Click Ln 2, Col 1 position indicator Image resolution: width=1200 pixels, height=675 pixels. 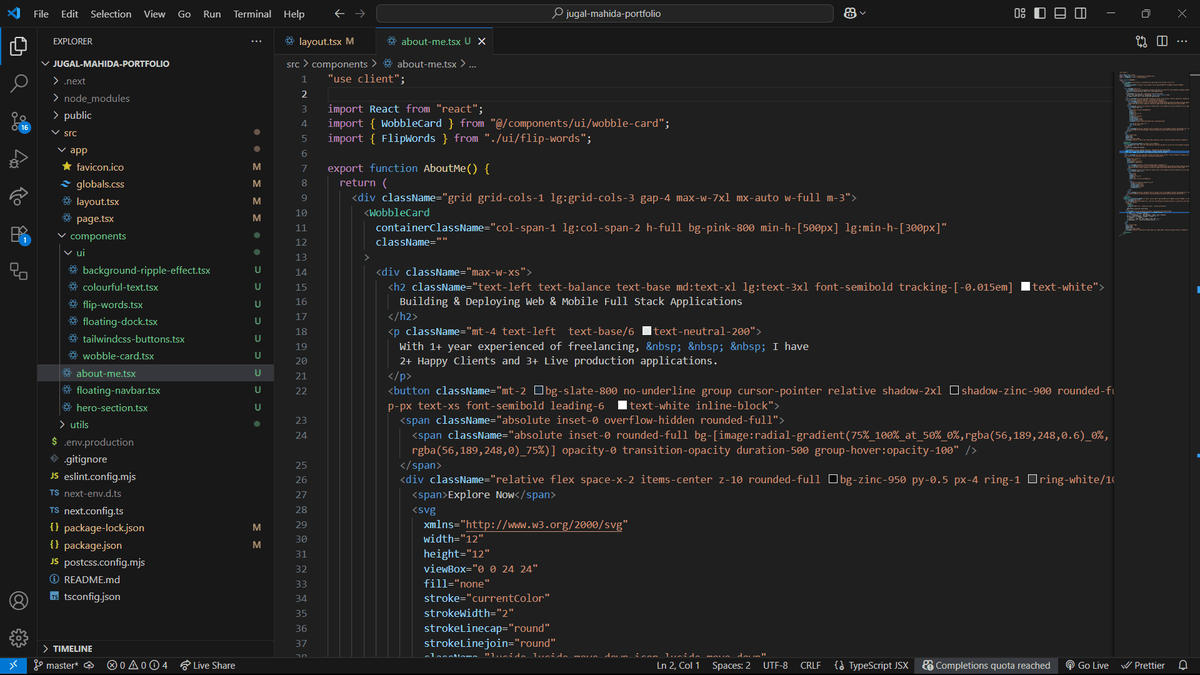678,665
